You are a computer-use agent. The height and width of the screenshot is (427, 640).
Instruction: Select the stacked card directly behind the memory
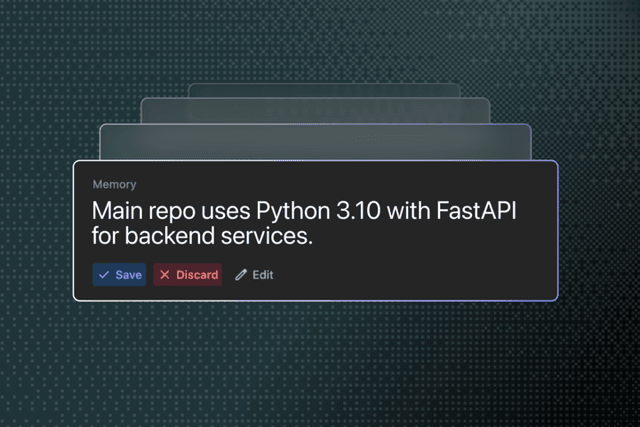point(315,142)
